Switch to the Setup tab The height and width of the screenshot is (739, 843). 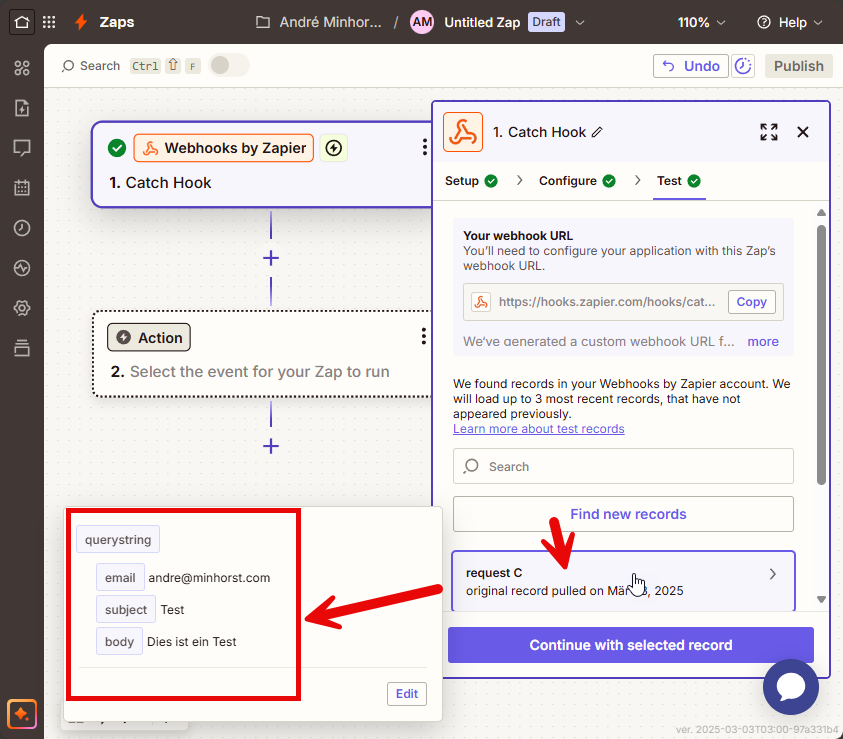pos(471,181)
